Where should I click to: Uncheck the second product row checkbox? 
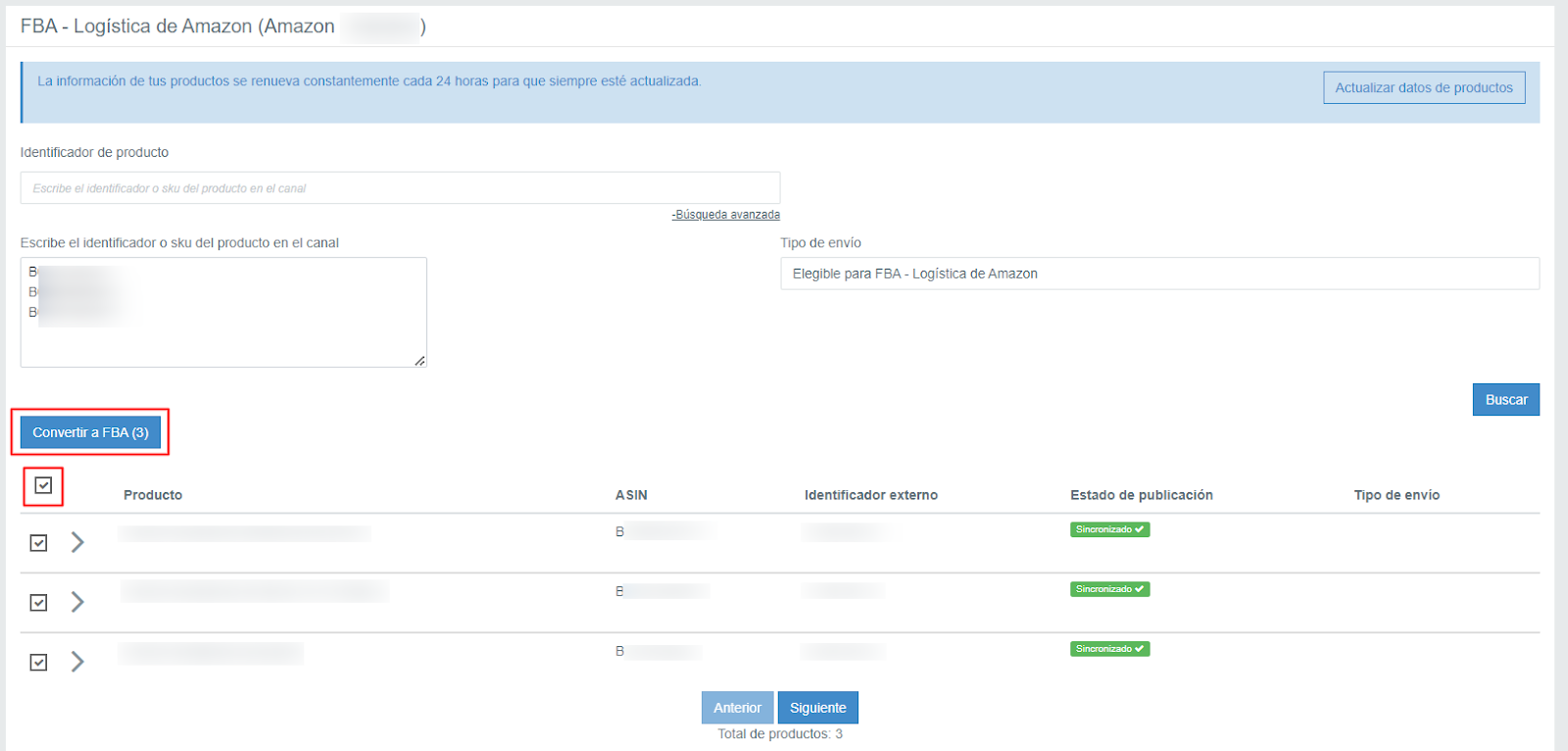tap(38, 603)
